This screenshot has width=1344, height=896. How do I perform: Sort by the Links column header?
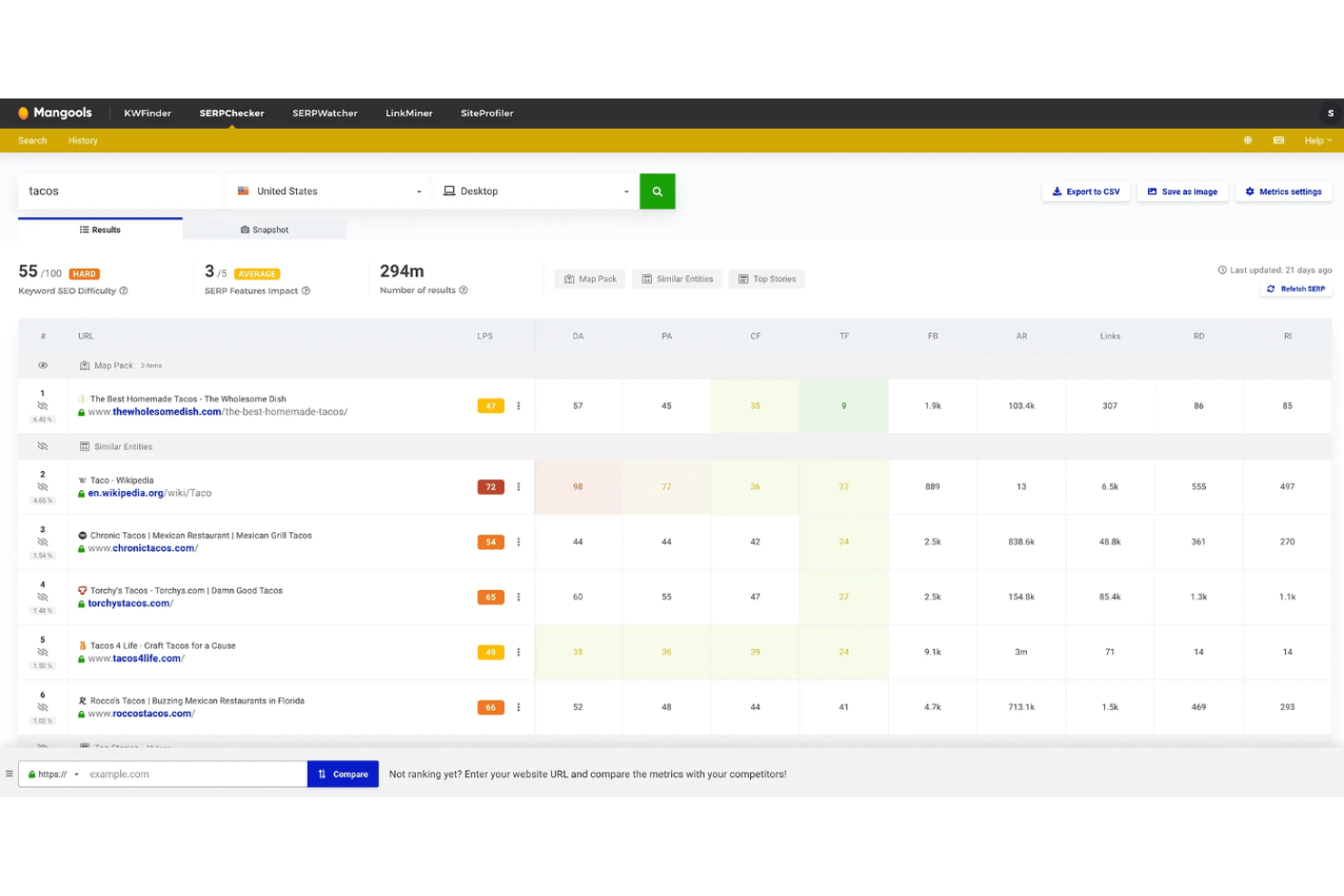(1110, 336)
